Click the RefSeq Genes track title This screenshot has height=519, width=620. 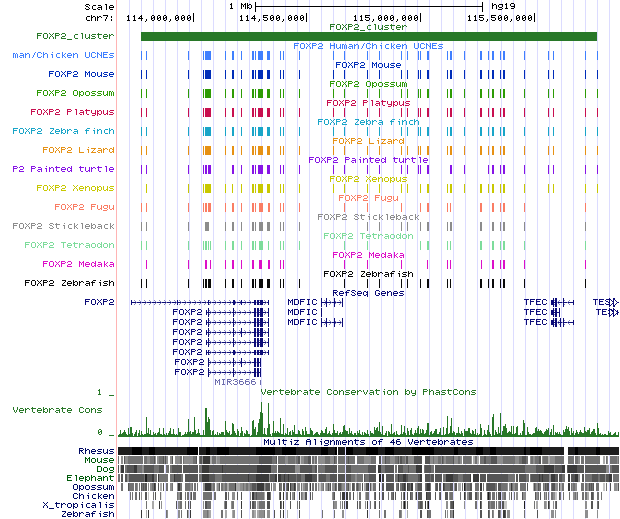368,293
